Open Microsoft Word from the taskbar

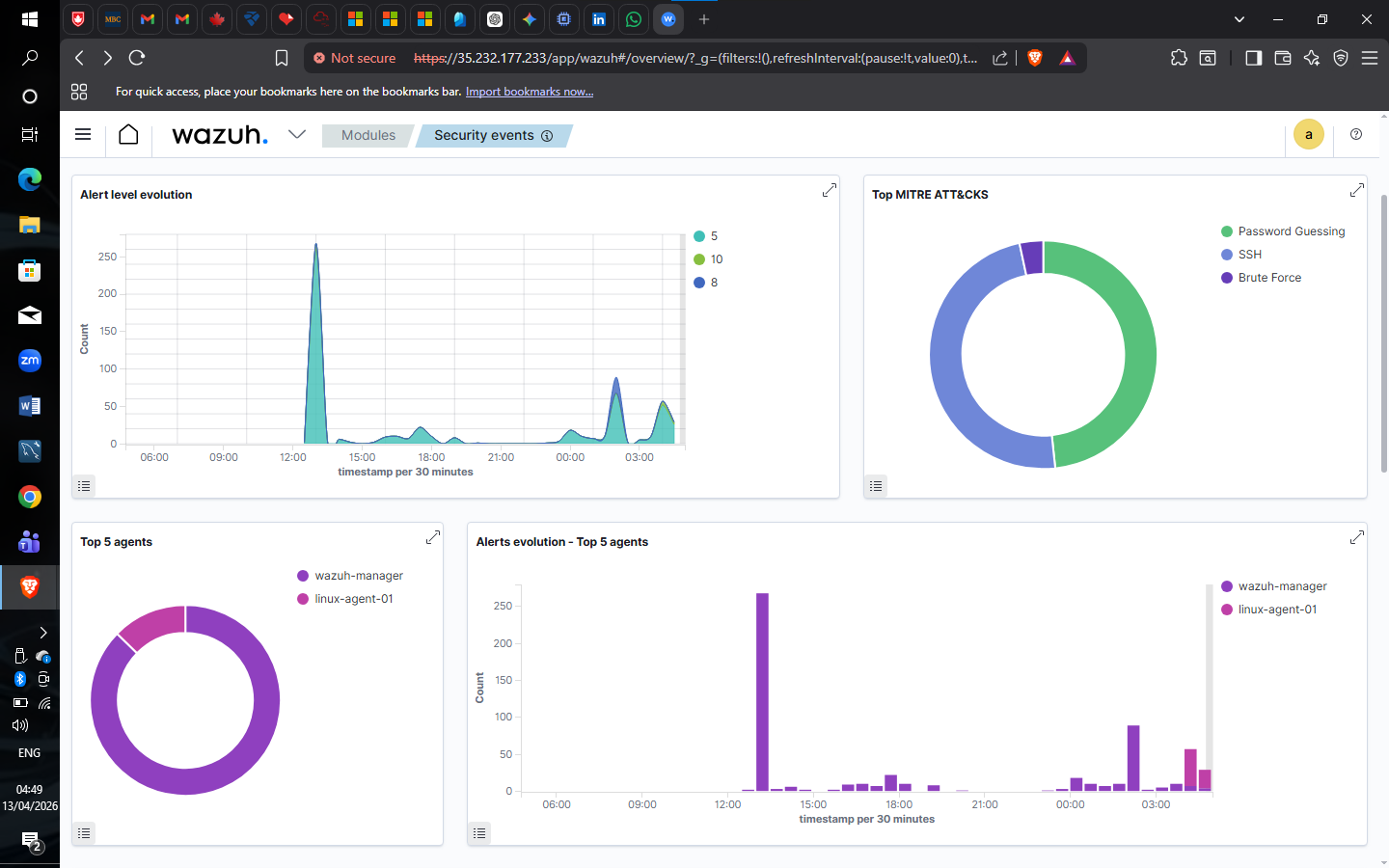click(30, 406)
